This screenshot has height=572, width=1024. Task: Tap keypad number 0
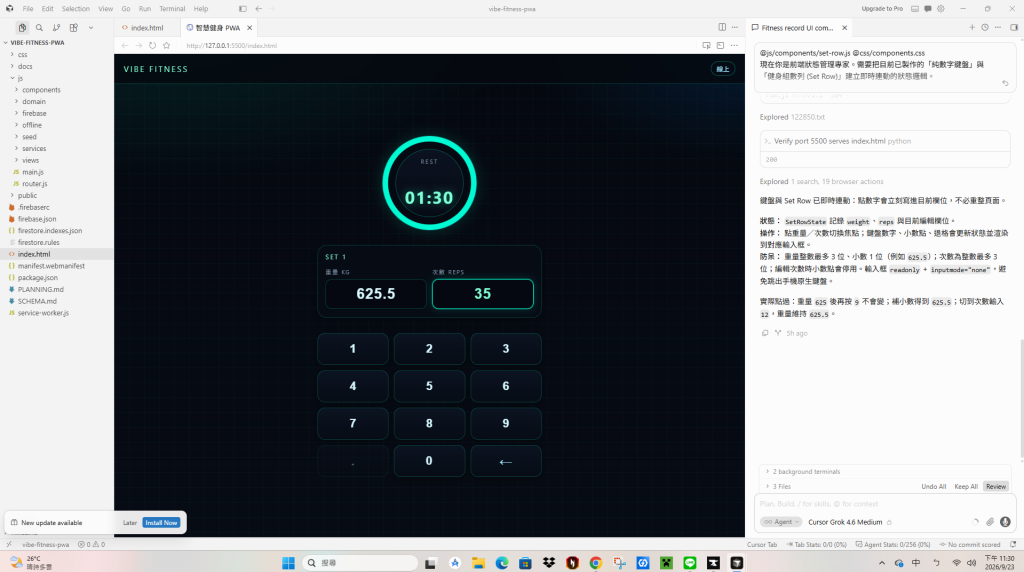click(x=429, y=461)
